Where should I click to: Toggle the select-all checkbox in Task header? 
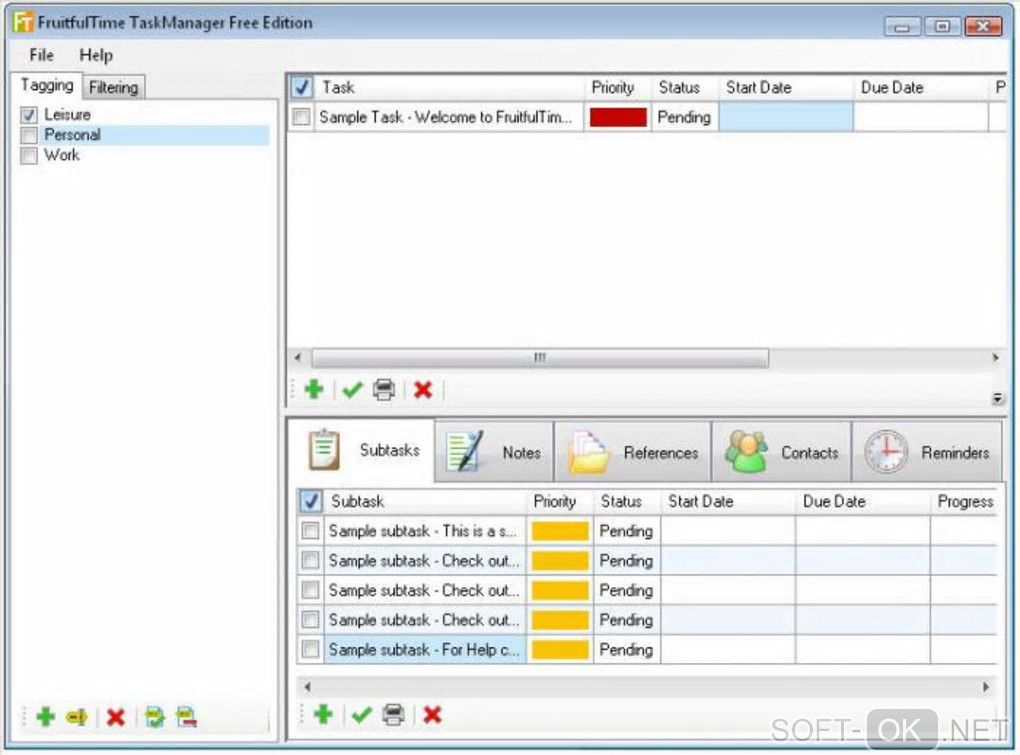(x=301, y=87)
